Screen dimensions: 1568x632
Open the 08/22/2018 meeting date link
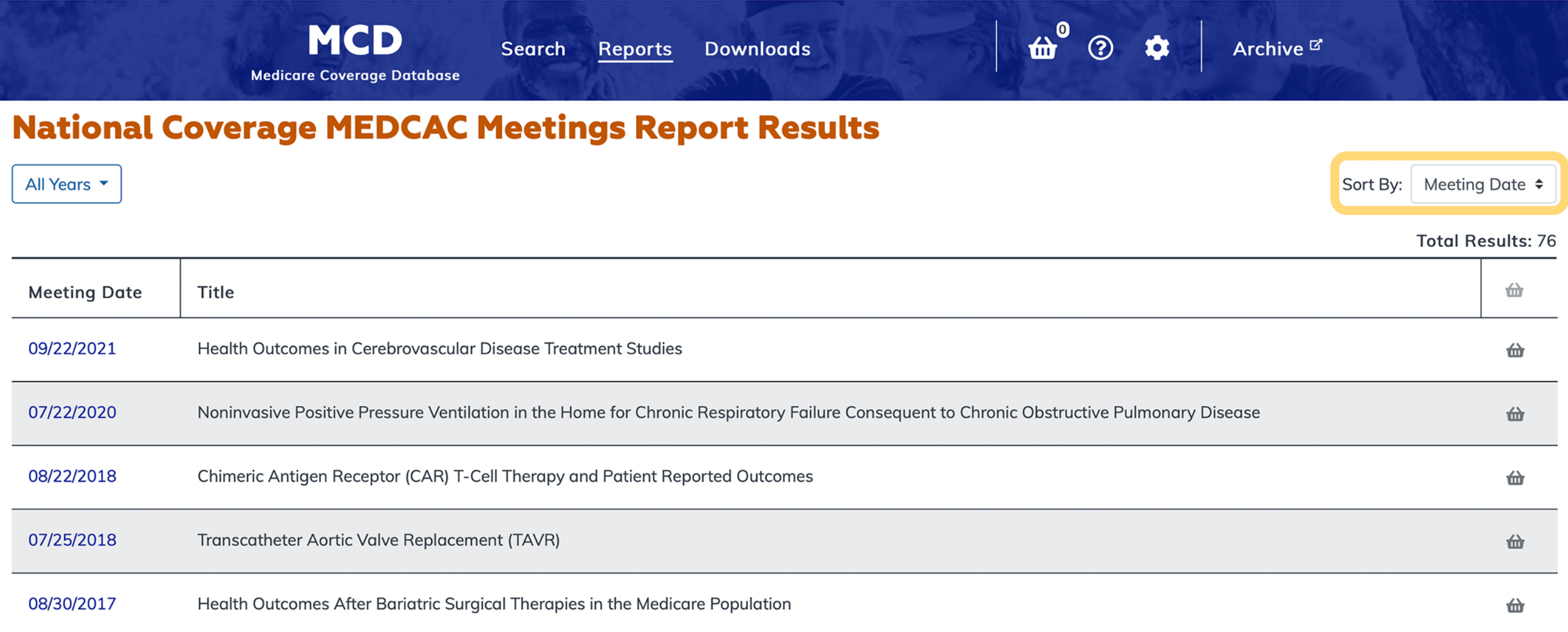72,476
